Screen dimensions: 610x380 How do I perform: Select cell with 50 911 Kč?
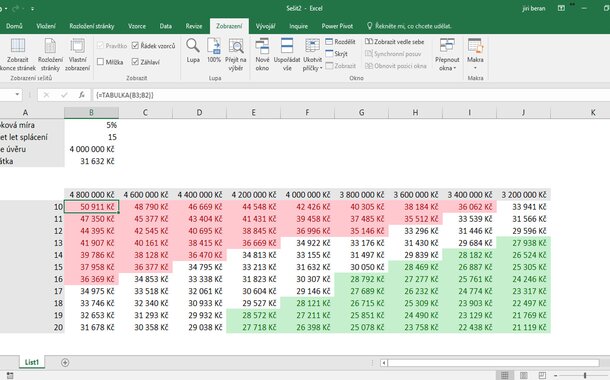[91, 207]
